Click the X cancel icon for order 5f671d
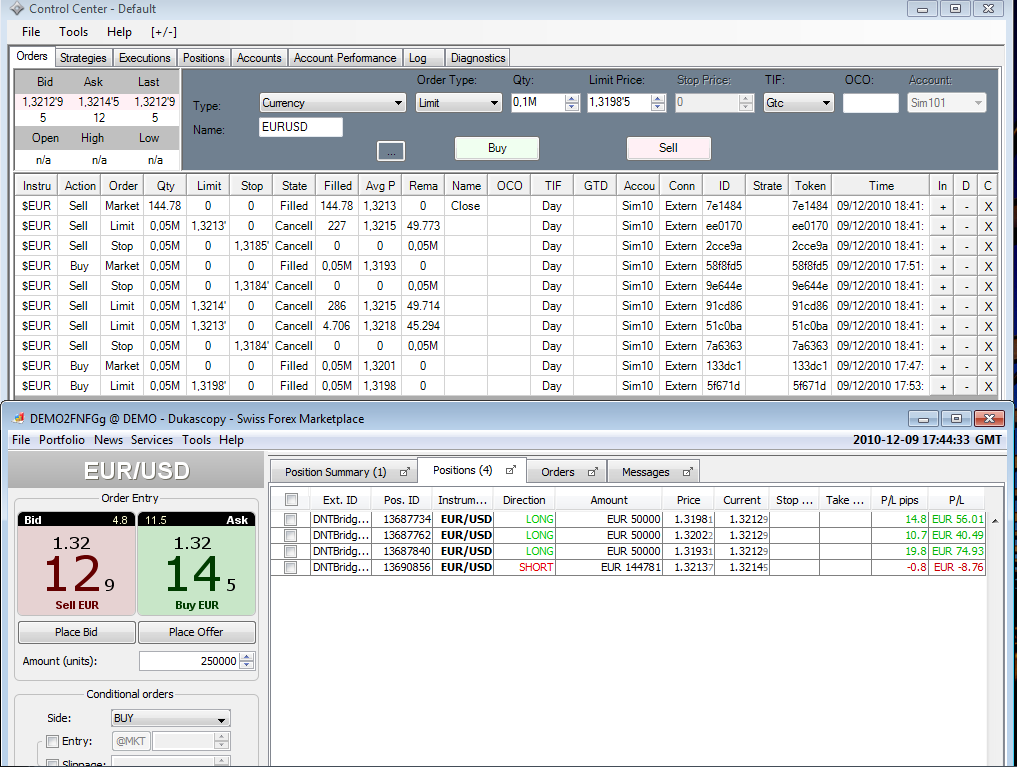This screenshot has width=1017, height=767. [x=988, y=386]
